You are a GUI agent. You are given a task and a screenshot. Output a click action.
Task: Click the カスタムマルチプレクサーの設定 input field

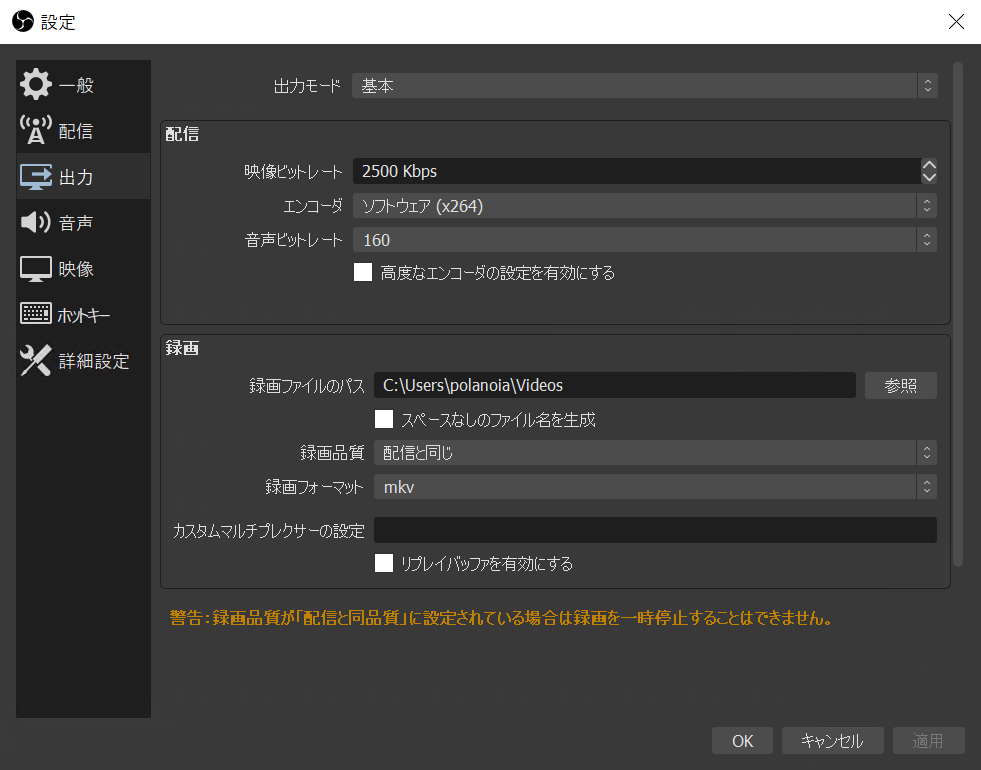point(655,530)
